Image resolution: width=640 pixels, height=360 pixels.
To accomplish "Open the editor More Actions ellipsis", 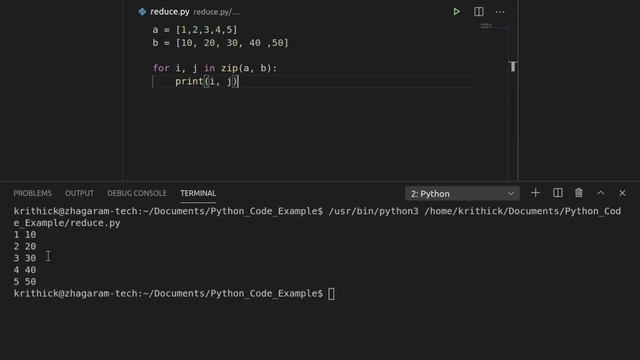I will coord(500,12).
